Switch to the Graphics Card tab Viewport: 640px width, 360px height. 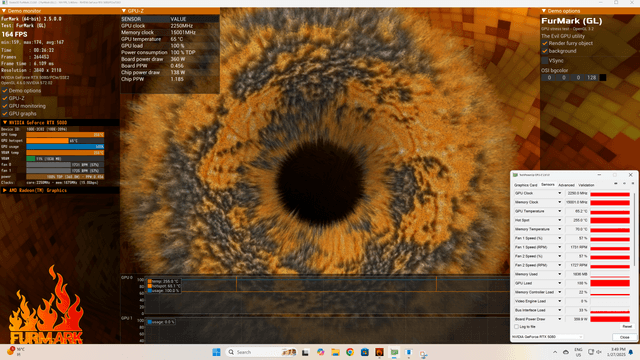526,185
